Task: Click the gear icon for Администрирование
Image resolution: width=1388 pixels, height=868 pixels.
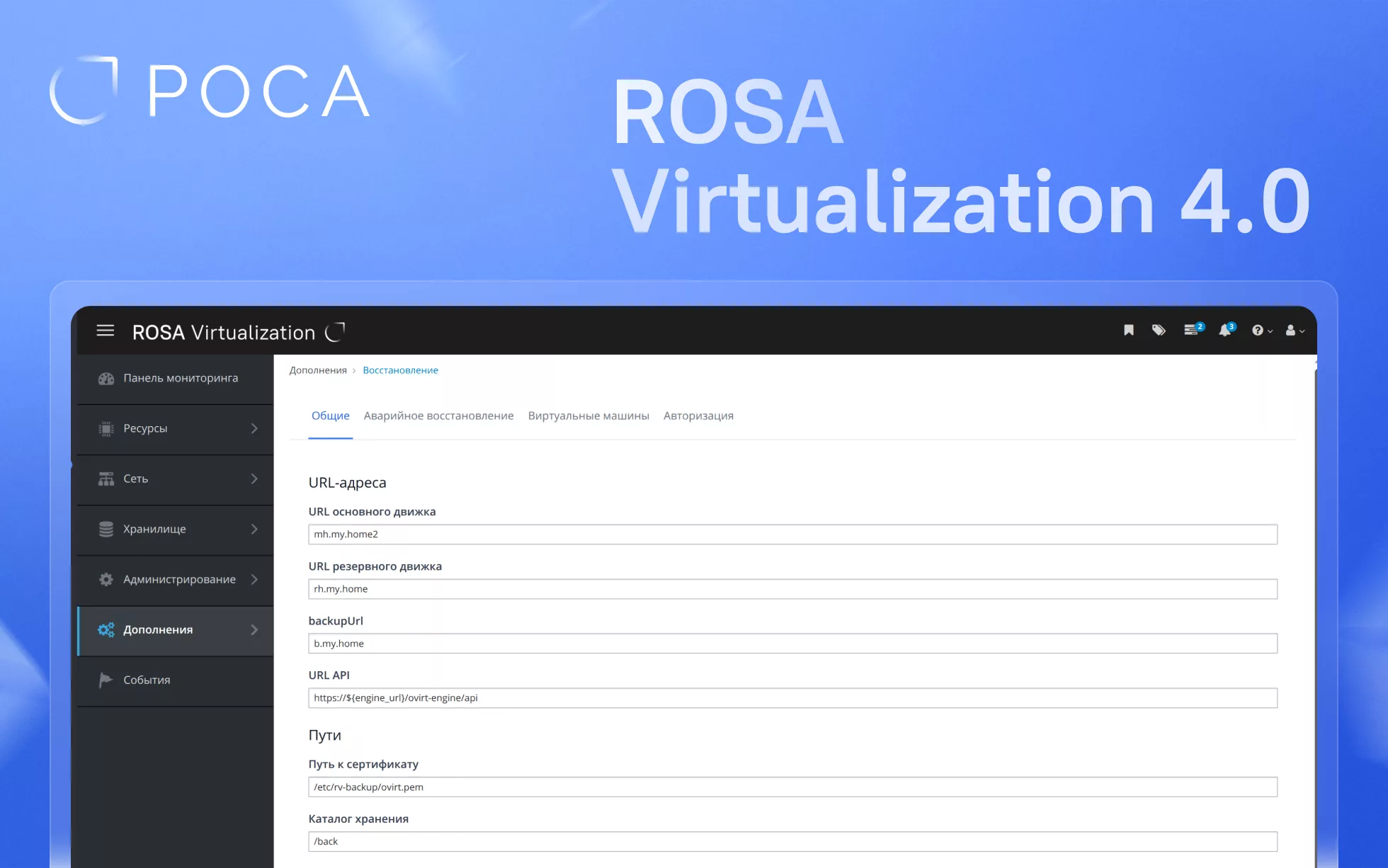Action: point(106,579)
